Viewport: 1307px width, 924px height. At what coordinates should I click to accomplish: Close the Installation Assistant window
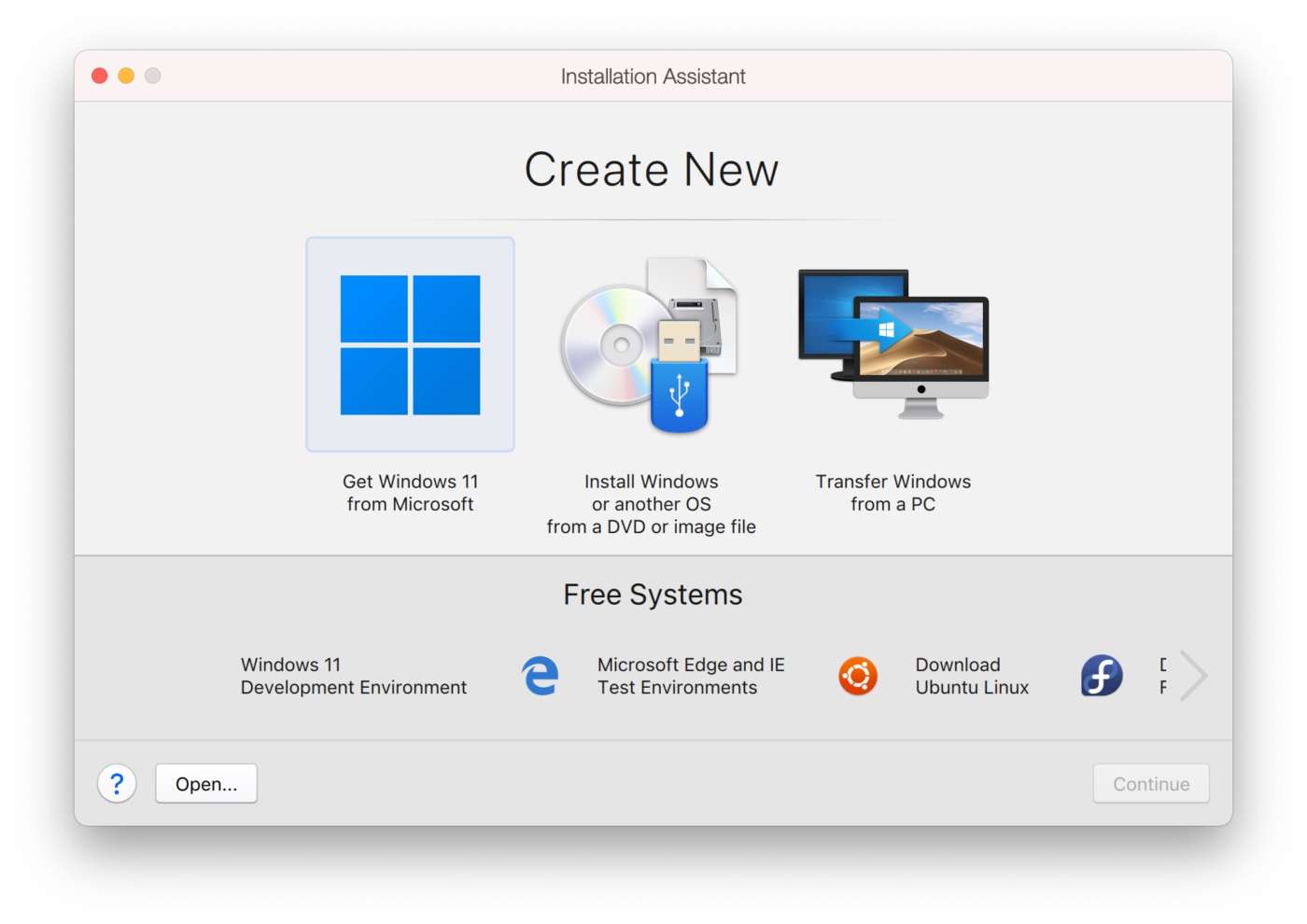click(x=100, y=76)
